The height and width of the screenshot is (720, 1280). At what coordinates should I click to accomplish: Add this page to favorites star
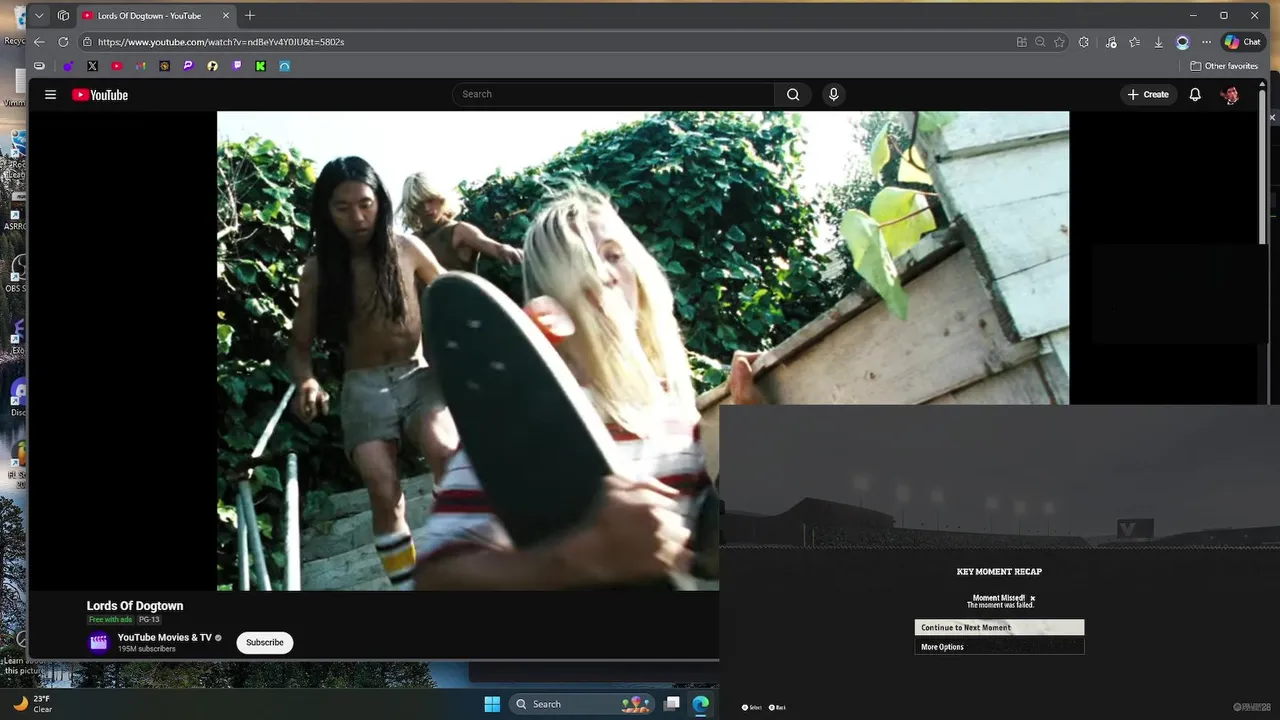pyautogui.click(x=1059, y=42)
